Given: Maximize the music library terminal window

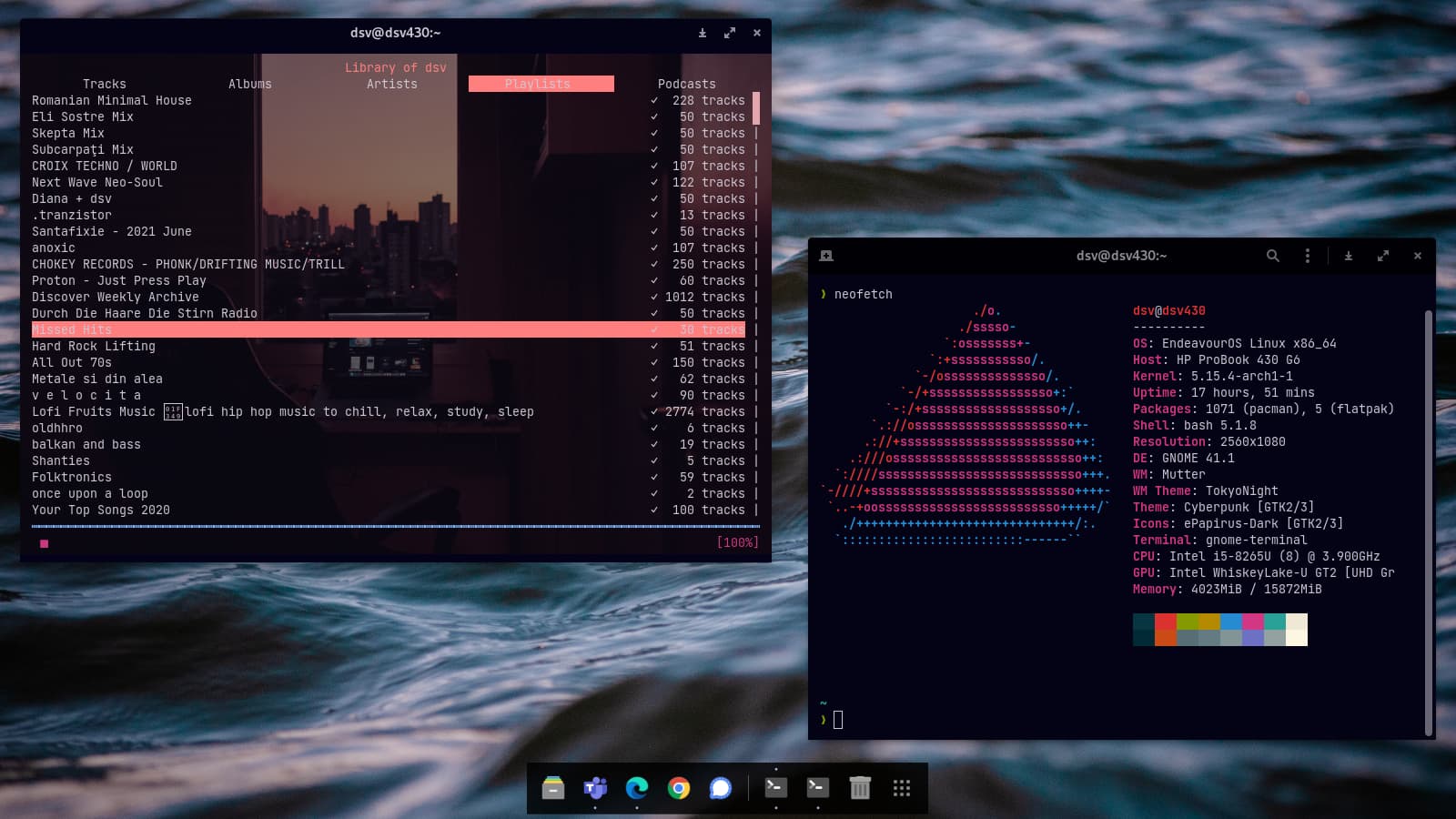Looking at the screenshot, I should (730, 33).
